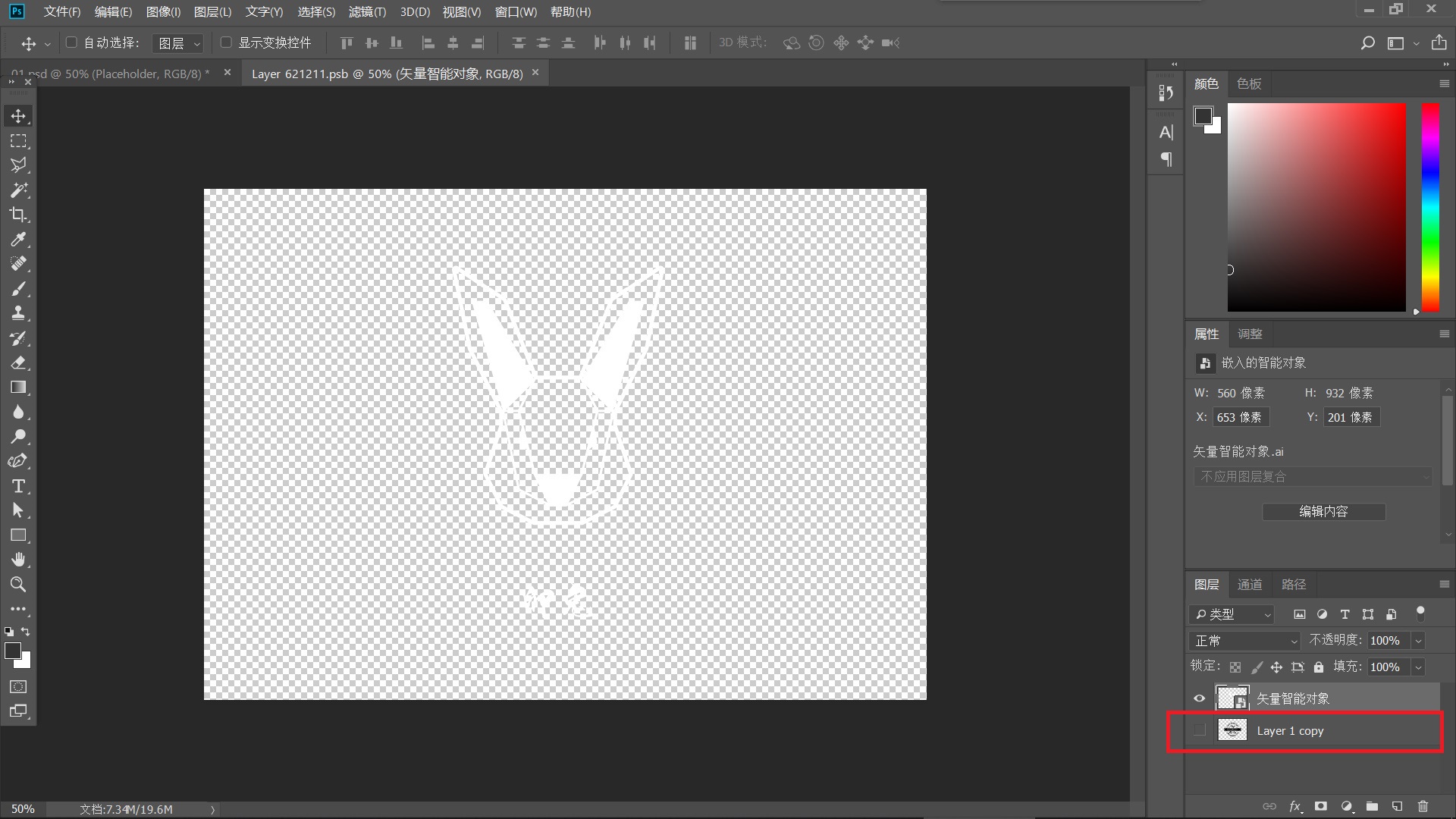Open the 类型 layer filter dropdown
The height and width of the screenshot is (819, 1456).
[x=1232, y=614]
